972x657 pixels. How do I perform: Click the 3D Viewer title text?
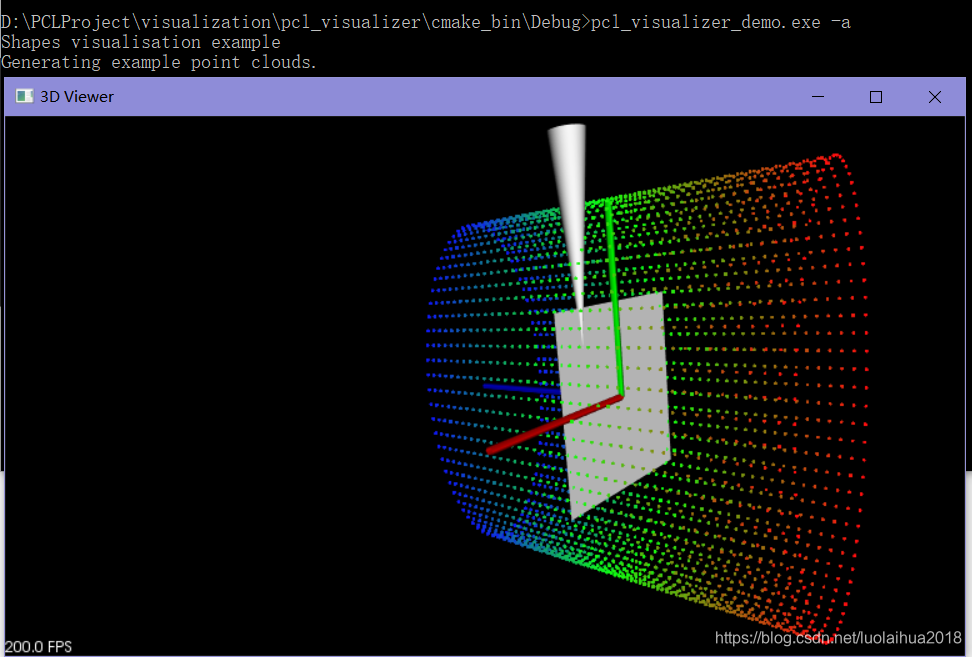click(x=77, y=97)
